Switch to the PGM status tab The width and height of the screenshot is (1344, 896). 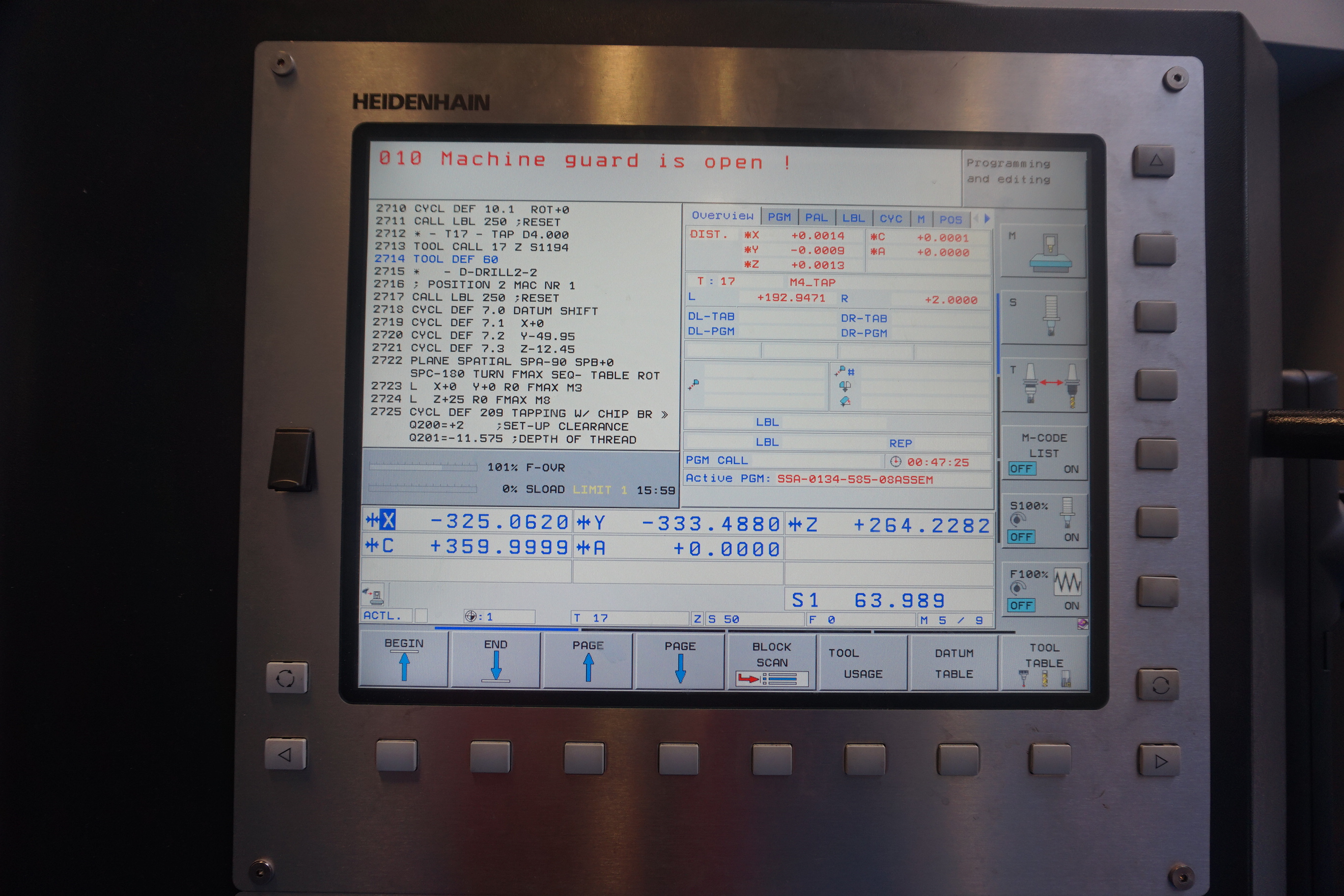coord(779,217)
